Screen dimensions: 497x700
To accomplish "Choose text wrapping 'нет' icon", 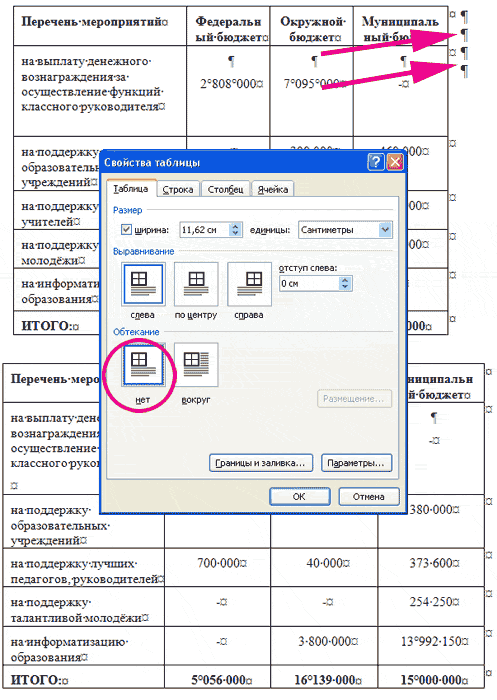I will (143, 364).
